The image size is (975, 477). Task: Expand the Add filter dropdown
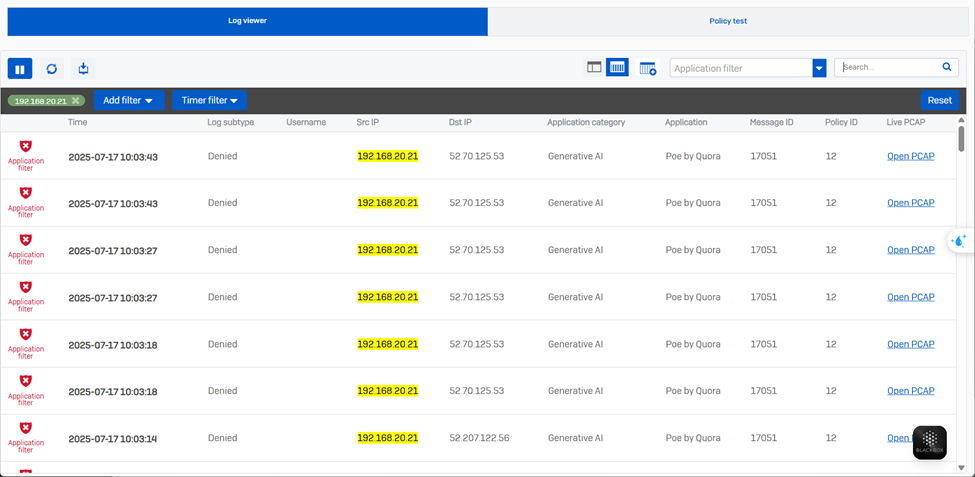[129, 100]
